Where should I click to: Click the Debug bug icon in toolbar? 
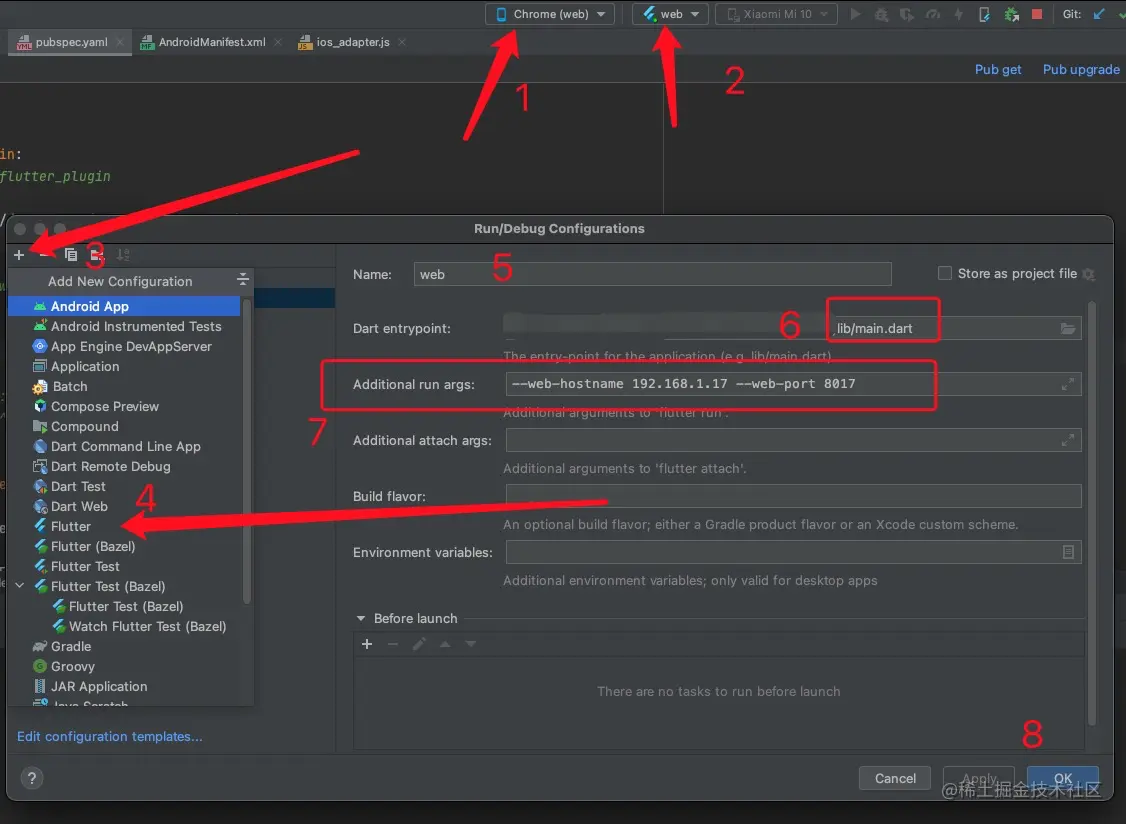coord(881,14)
